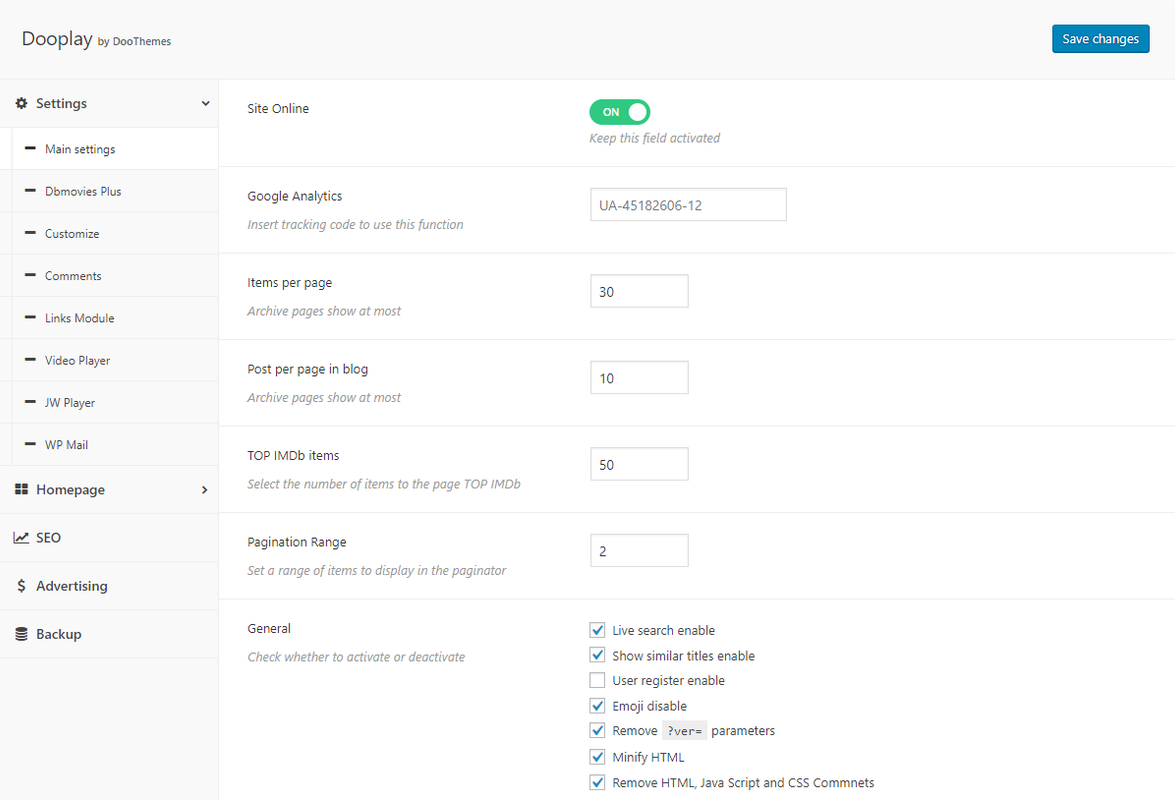Screen dimensions: 1175x800
Task: Select the Customize menu item
Action: [72, 234]
